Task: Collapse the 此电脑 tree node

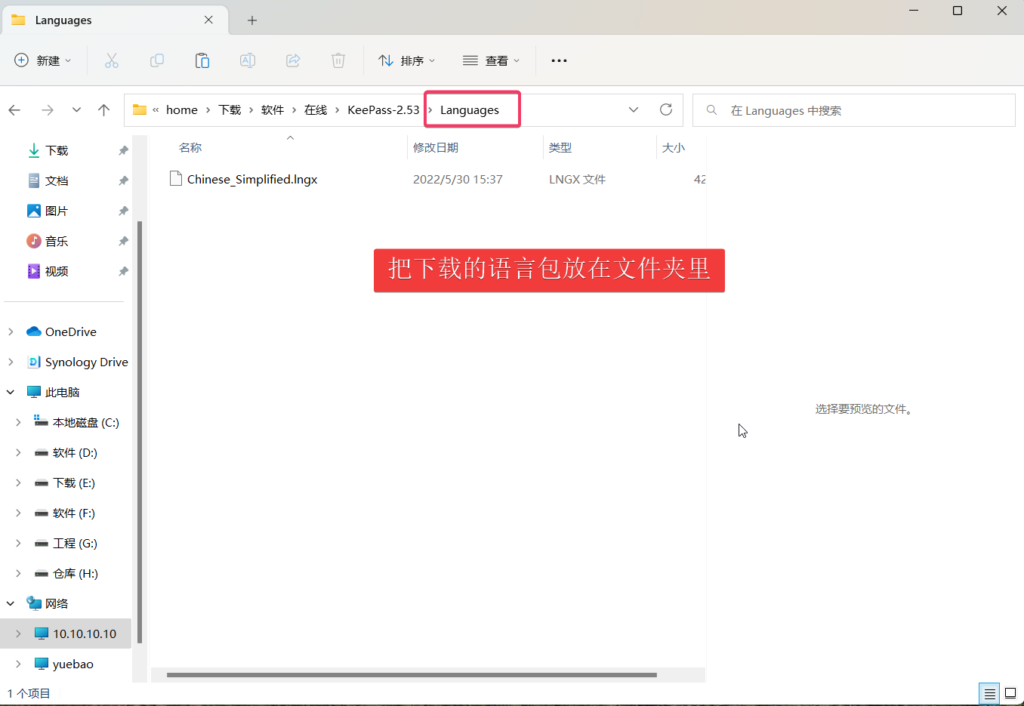Action: coord(8,391)
